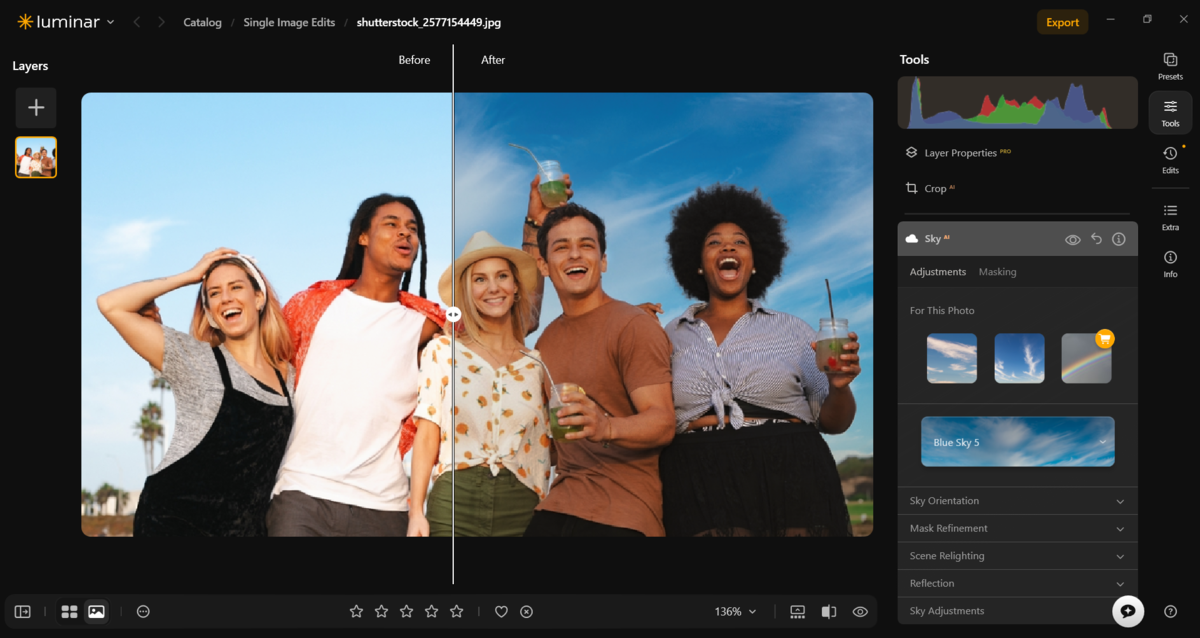Show Sky tool info

pyautogui.click(x=1119, y=240)
